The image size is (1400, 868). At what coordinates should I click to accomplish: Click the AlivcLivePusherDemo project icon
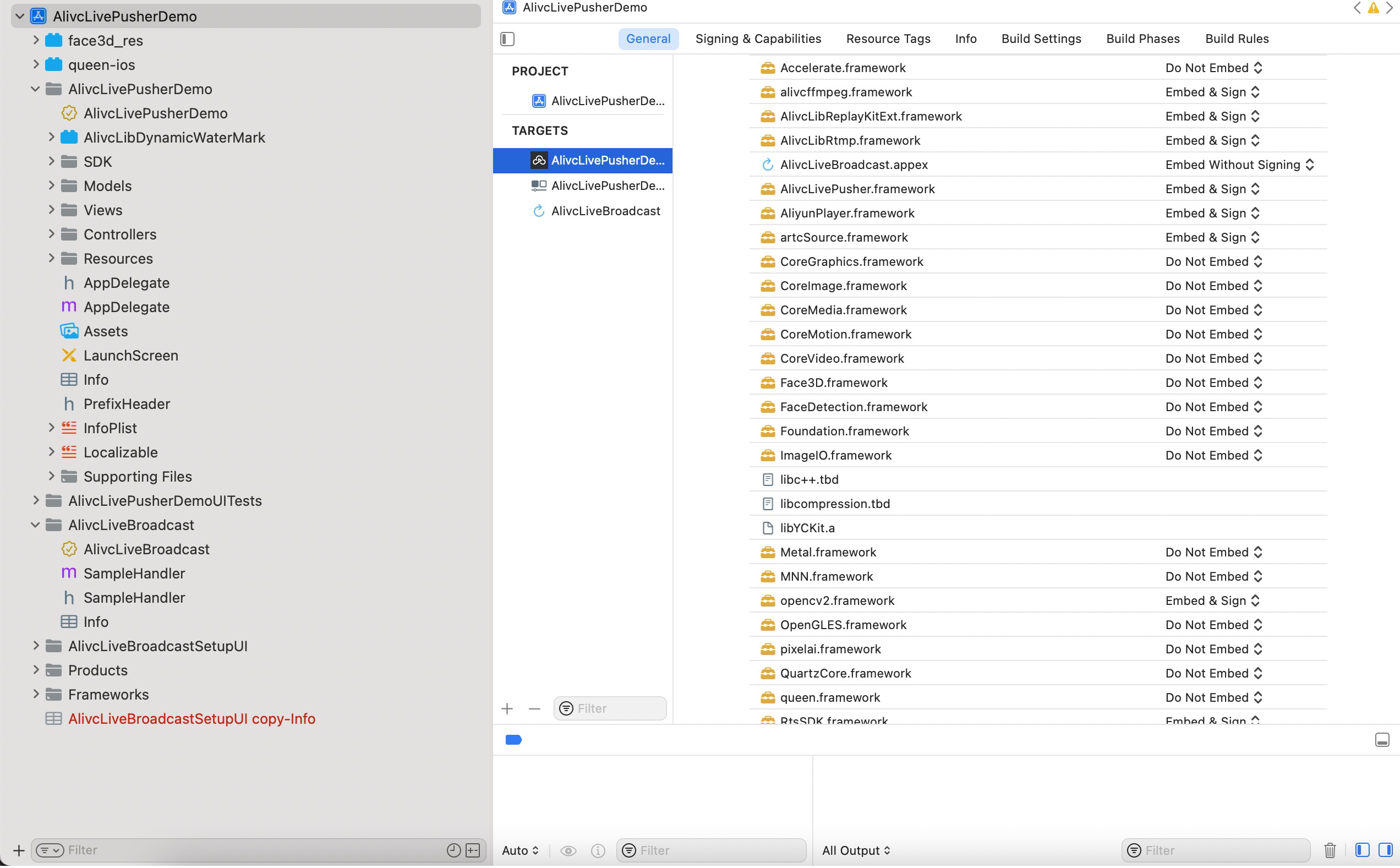[x=38, y=15]
